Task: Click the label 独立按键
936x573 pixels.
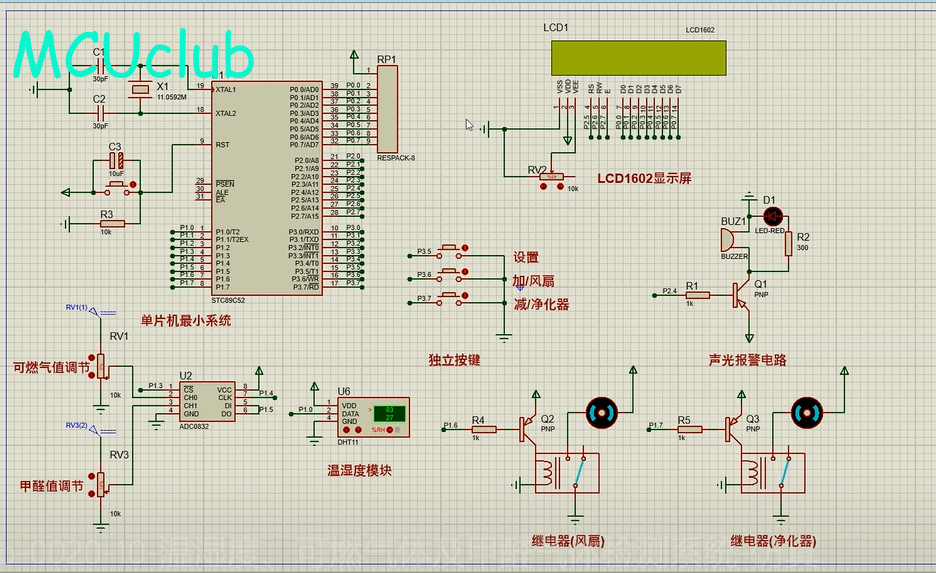Action: pyautogui.click(x=454, y=360)
